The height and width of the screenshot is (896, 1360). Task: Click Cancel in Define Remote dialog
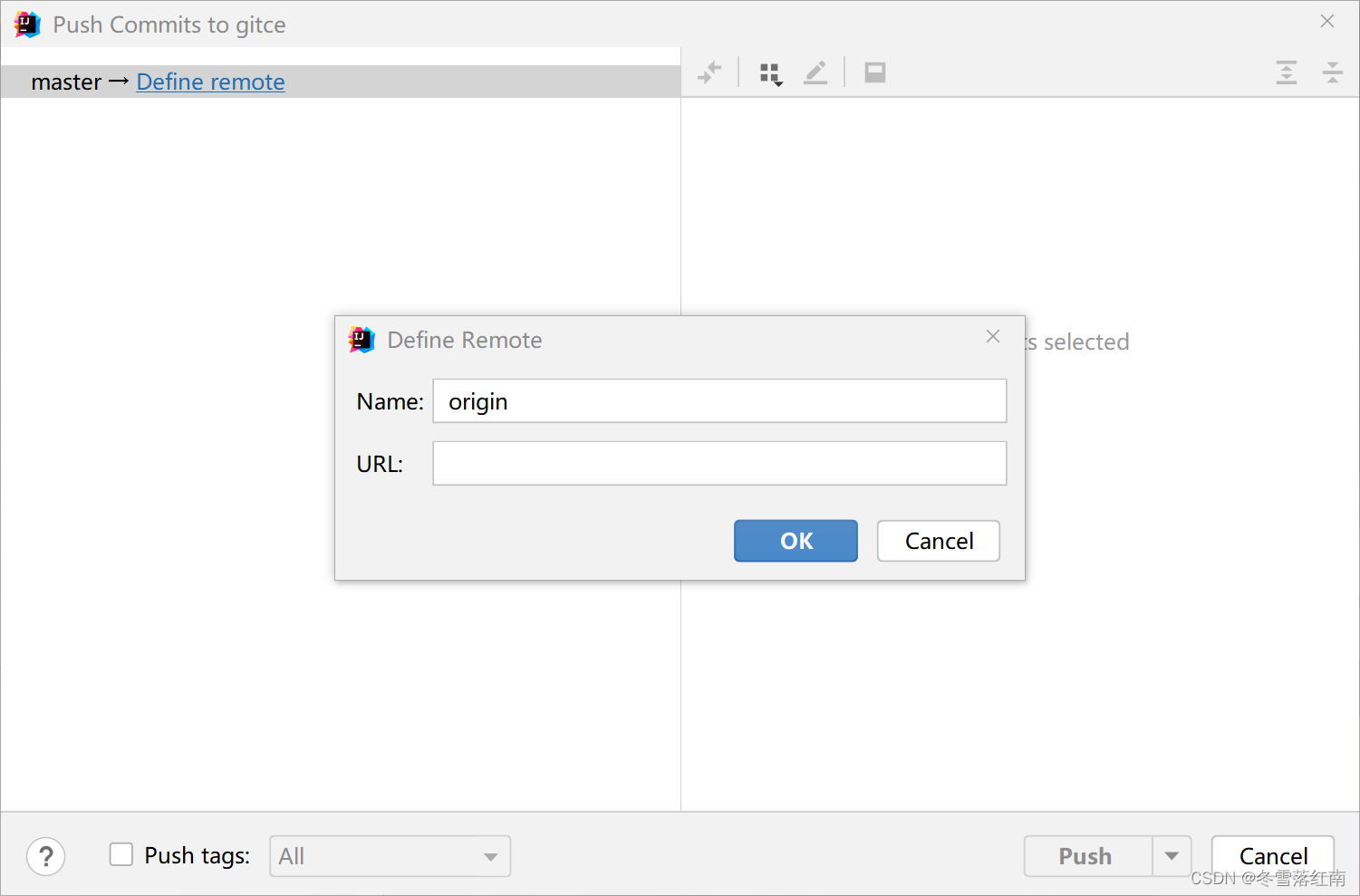(x=939, y=541)
